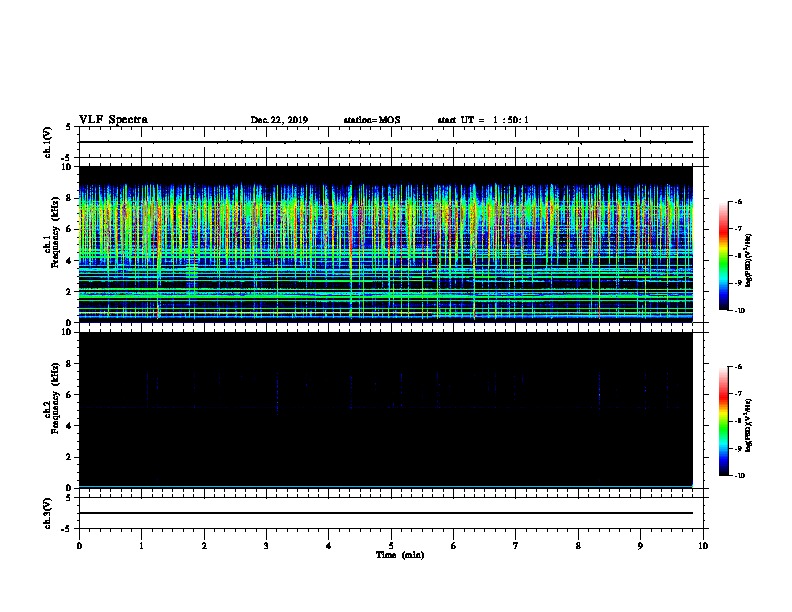The image size is (792, 612).
Task: Click the ch.2 "Frequency (kHz)" axis label
Action: 55,398
